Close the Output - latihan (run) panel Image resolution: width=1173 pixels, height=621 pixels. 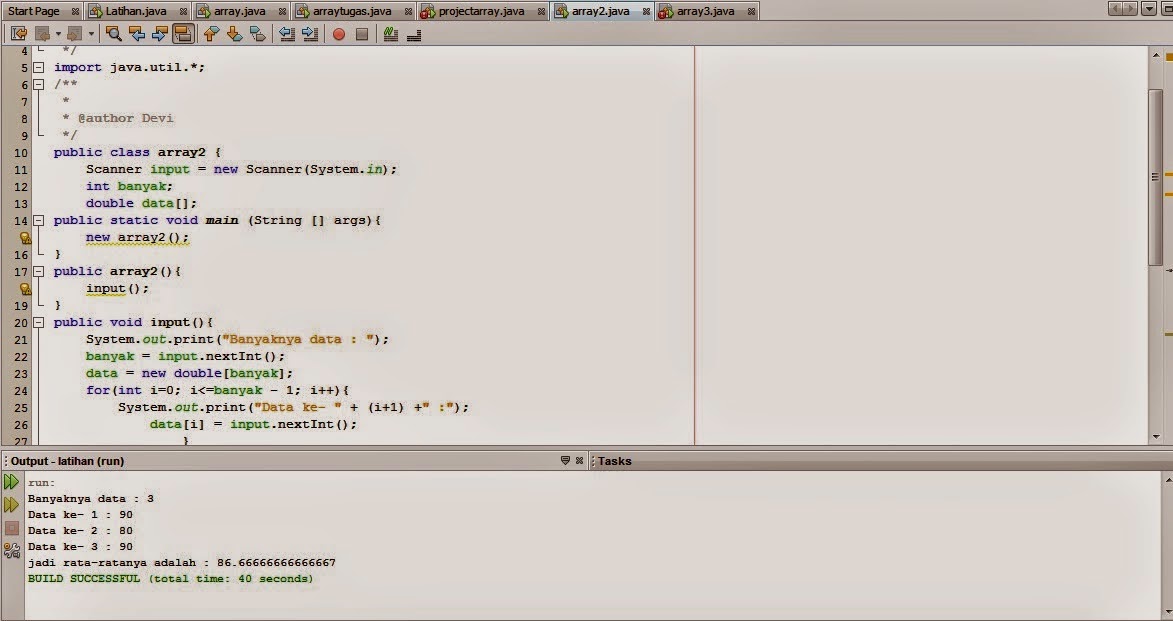point(579,461)
